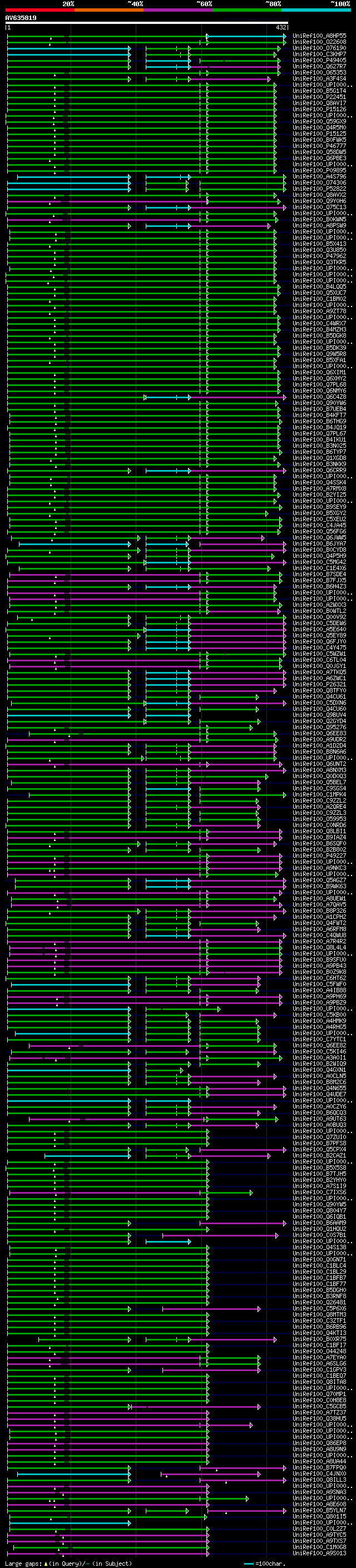The image size is (356, 1568).
Task: Select the UniRef100_C6HT62 label
Action: pos(319,978)
